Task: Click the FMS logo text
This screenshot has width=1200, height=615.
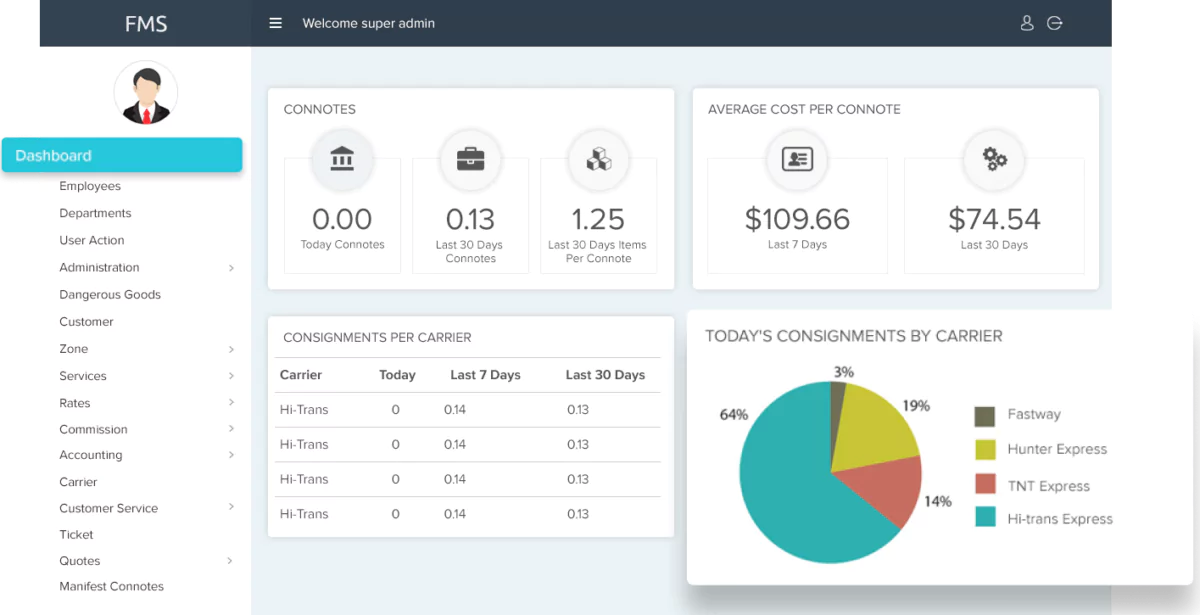Action: pyautogui.click(x=146, y=24)
